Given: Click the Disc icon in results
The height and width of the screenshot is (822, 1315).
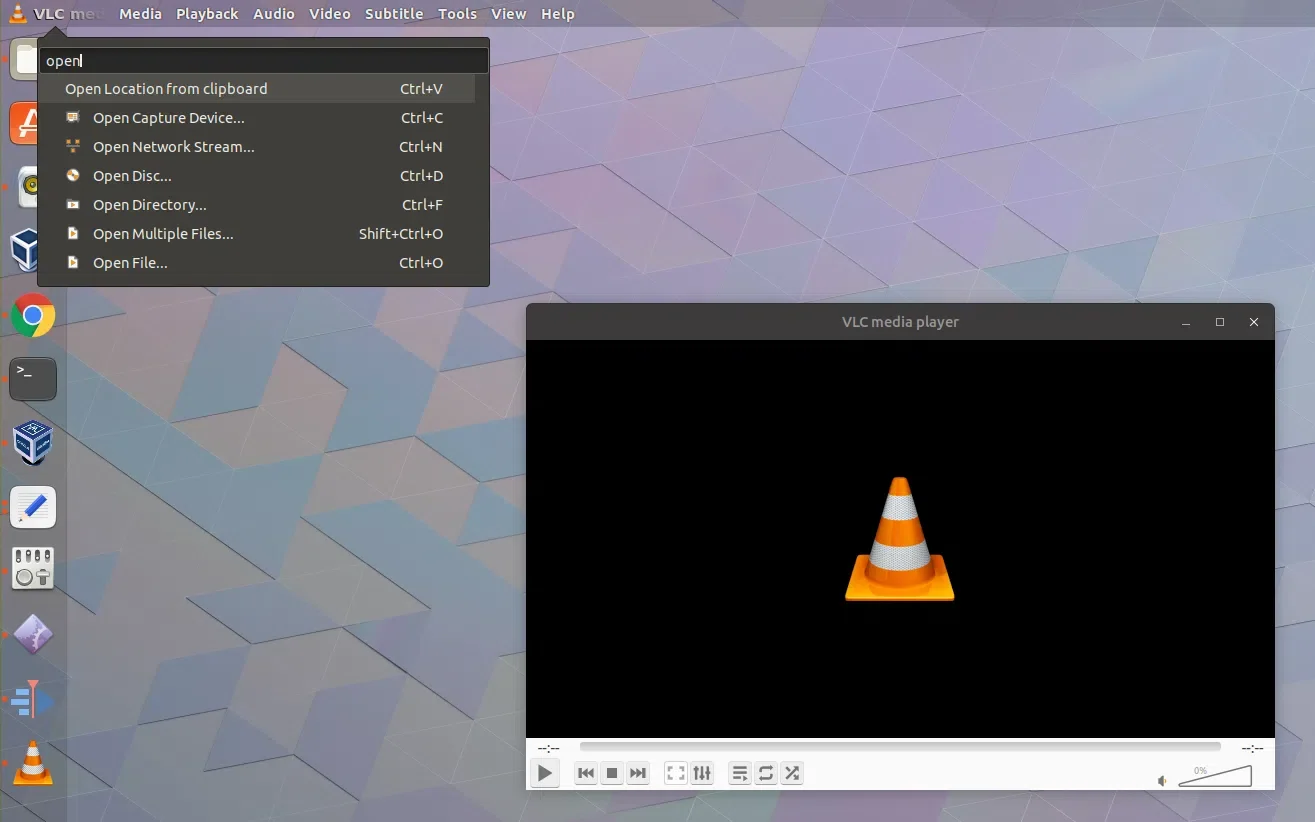Looking at the screenshot, I should coord(72,175).
